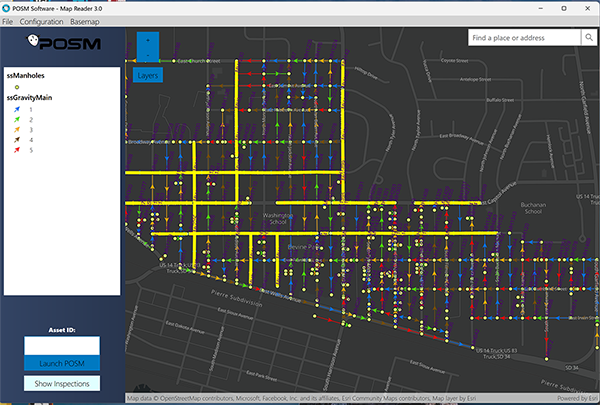Click the brown arrow for grade 4
Viewport: 600px width, 405px height.
(x=17, y=139)
